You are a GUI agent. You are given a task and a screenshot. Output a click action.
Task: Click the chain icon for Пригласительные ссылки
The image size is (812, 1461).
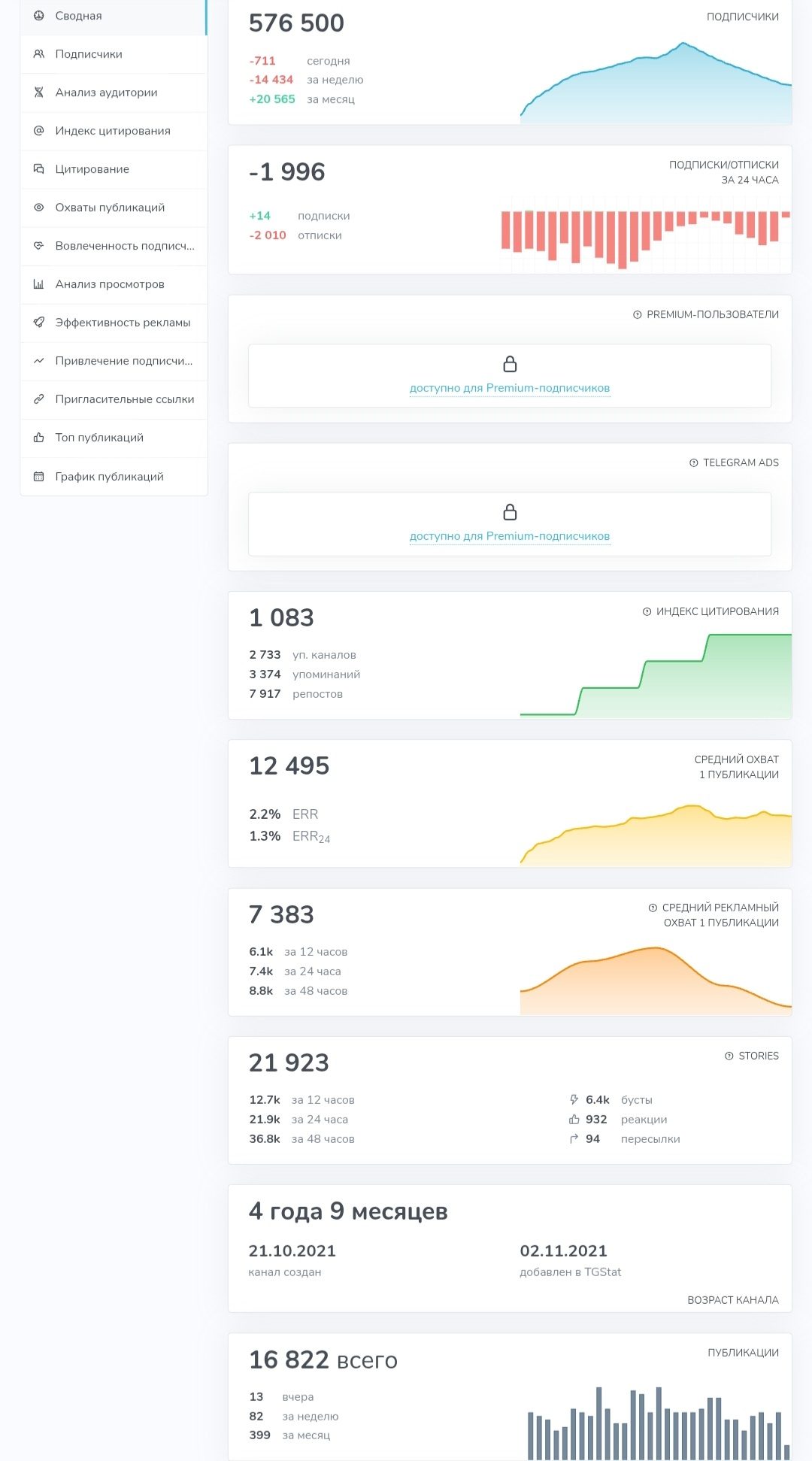(x=39, y=399)
